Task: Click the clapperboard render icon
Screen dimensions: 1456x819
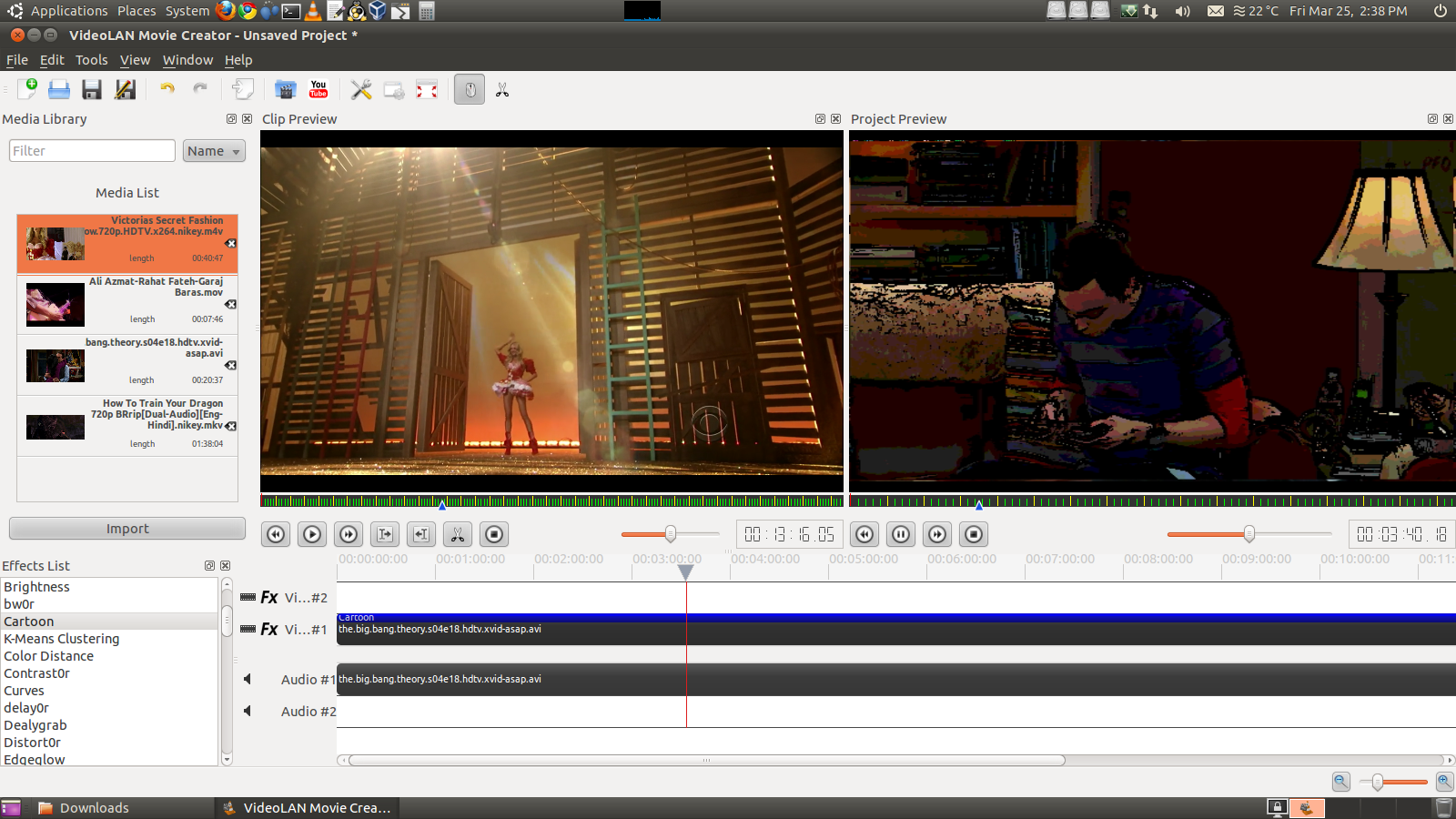Action: [286, 89]
